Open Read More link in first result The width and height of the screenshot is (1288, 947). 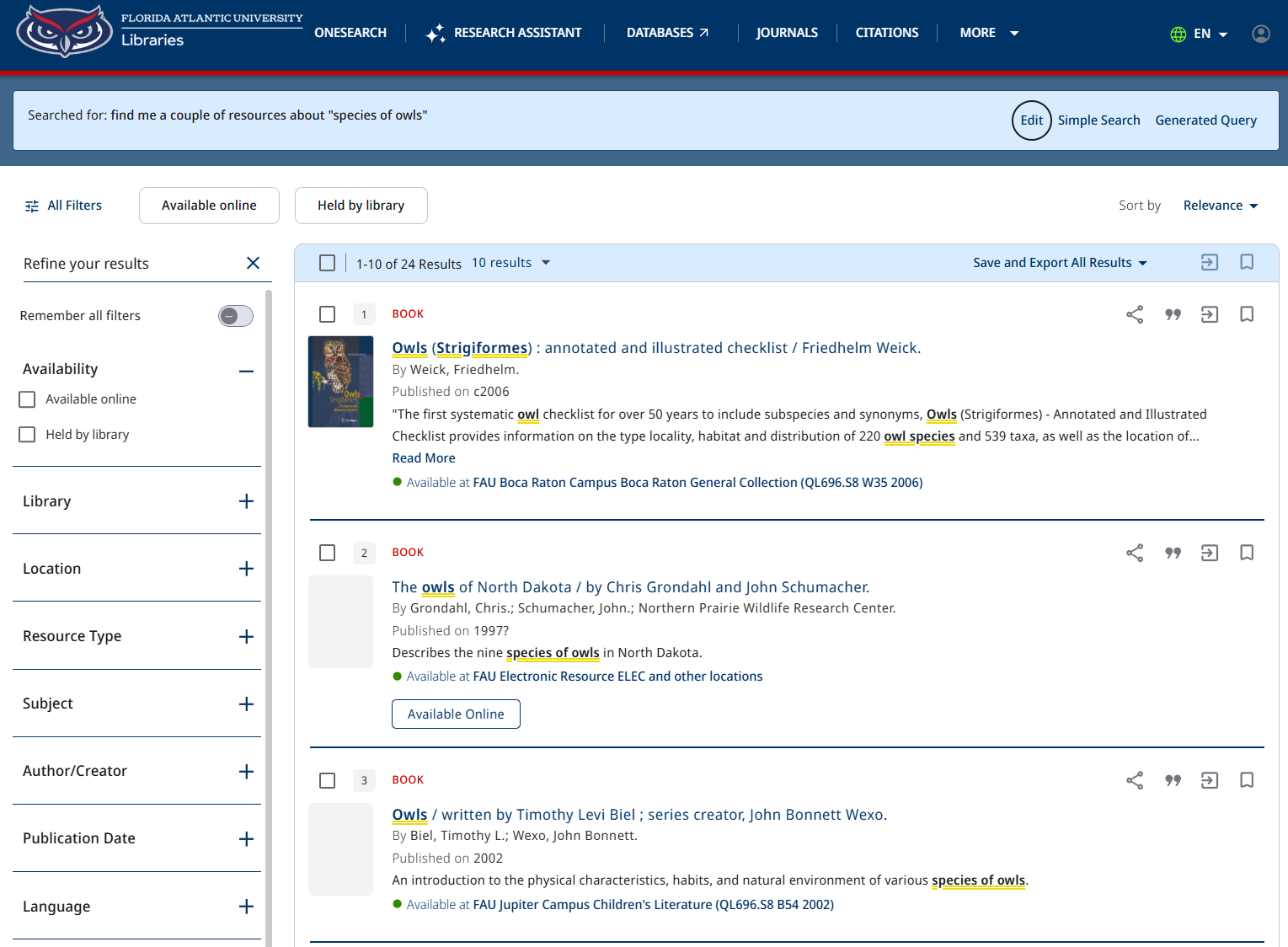pyautogui.click(x=424, y=458)
